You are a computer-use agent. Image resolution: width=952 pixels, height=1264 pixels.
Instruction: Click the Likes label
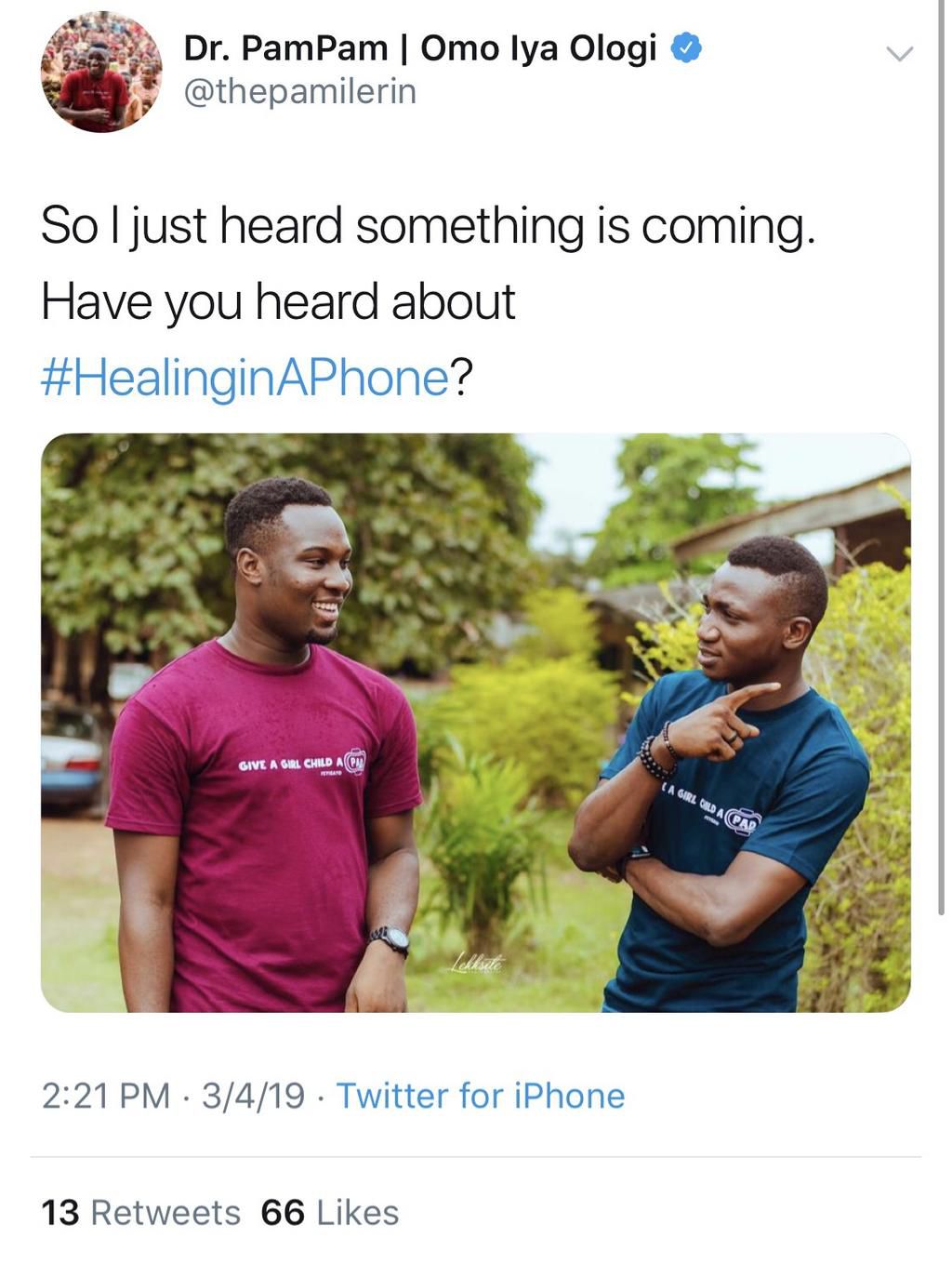358,1212
